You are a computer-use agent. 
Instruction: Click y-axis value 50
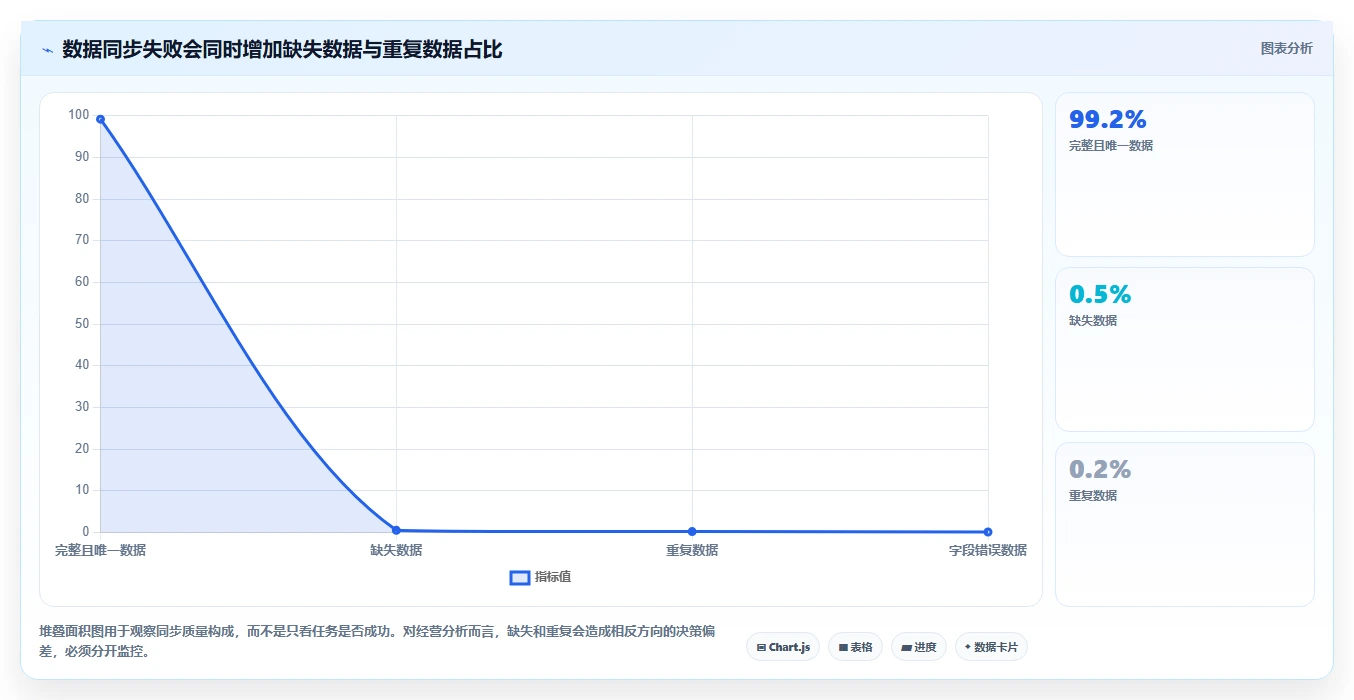[82, 323]
